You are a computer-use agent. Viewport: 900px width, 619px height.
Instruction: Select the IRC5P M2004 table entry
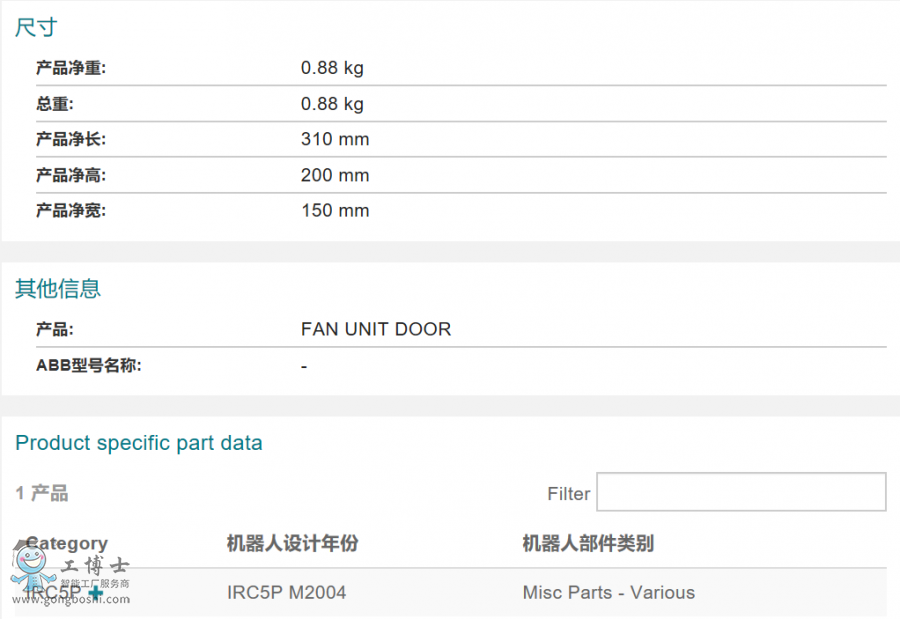(286, 592)
